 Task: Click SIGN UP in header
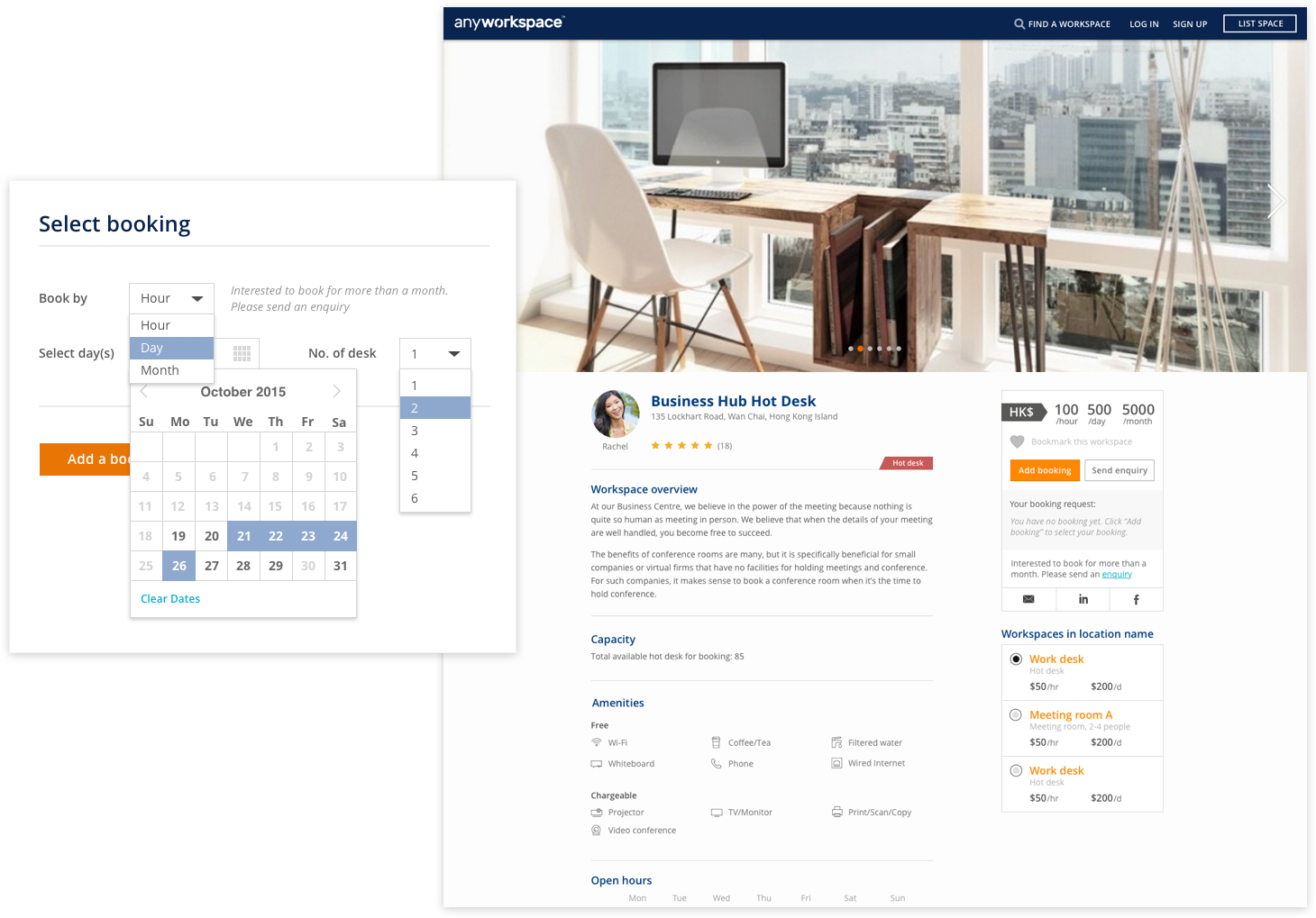tap(1190, 24)
